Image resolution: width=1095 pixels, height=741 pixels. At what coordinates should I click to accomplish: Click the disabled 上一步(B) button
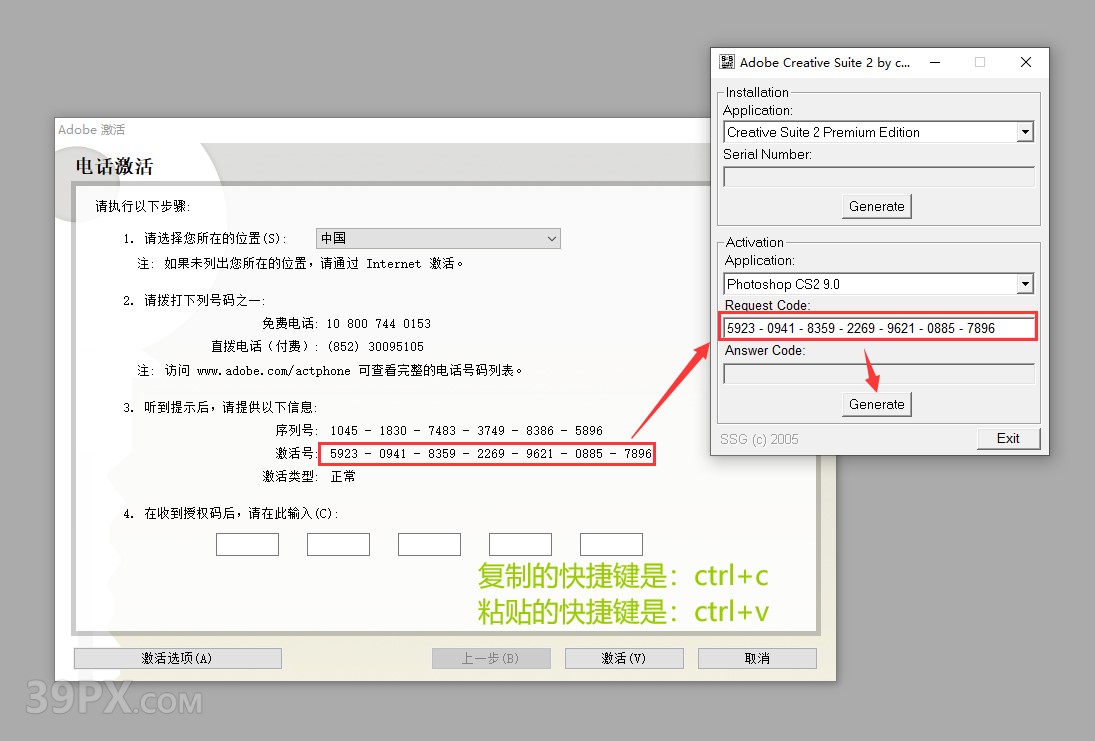tap(491, 658)
